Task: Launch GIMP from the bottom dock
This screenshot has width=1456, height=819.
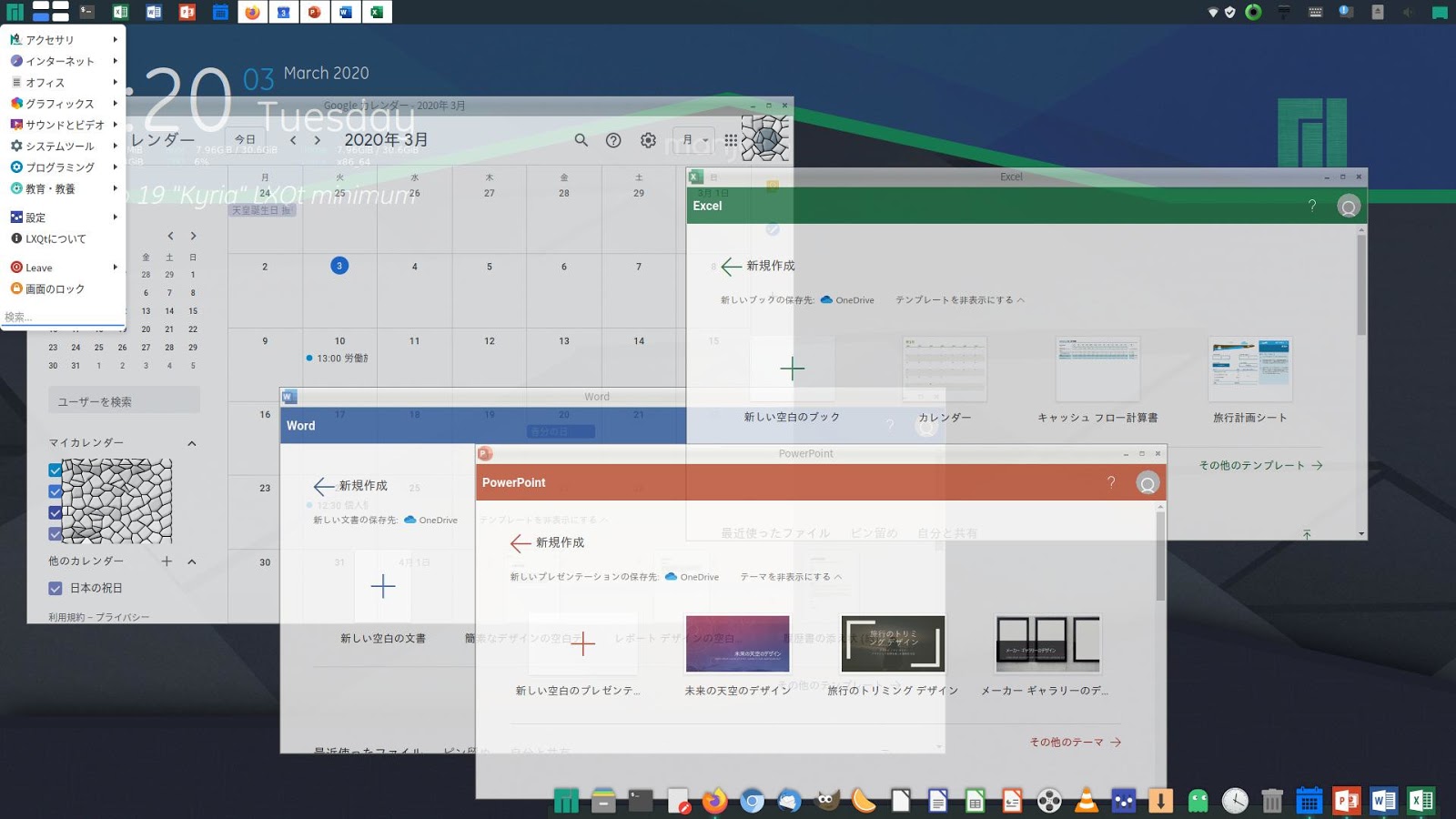Action: [826, 800]
